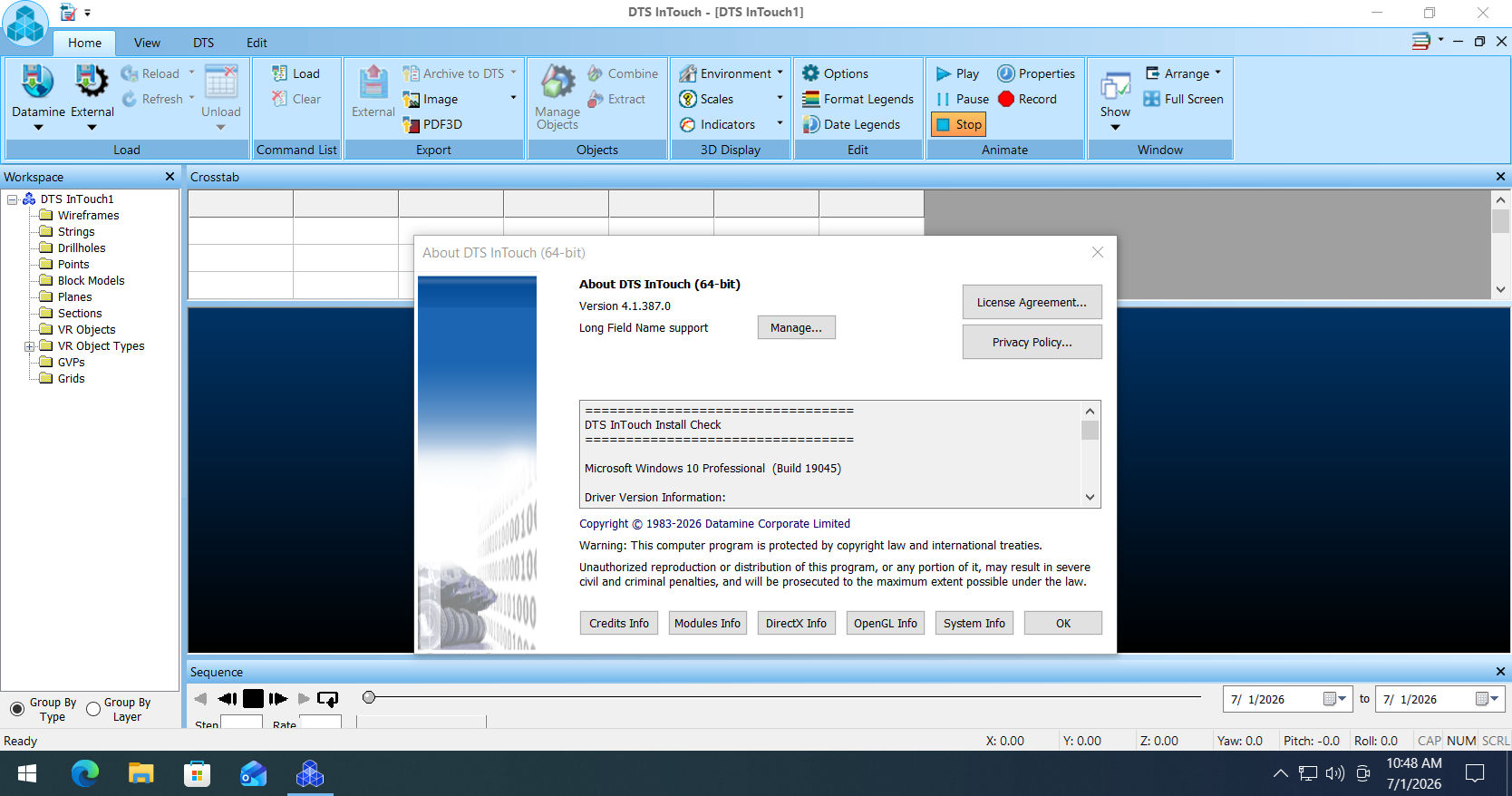Viewport: 1512px width, 796px height.
Task: Pause the animation
Action: click(962, 99)
